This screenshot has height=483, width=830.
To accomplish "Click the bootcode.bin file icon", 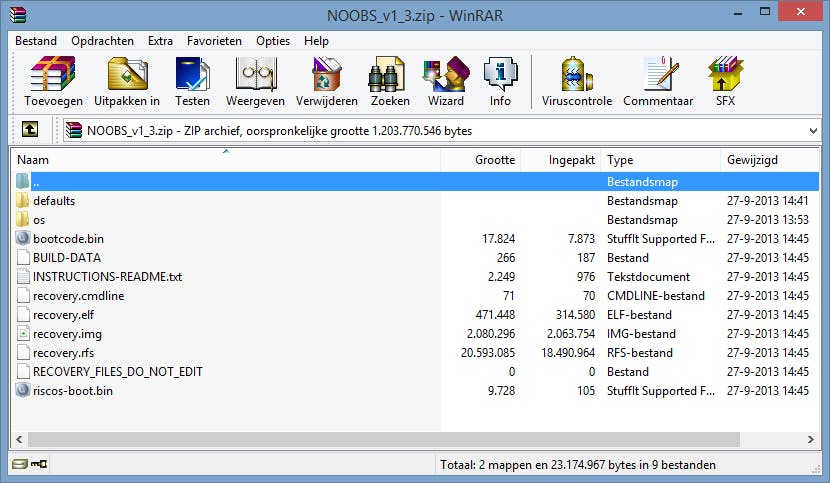I will [22, 238].
